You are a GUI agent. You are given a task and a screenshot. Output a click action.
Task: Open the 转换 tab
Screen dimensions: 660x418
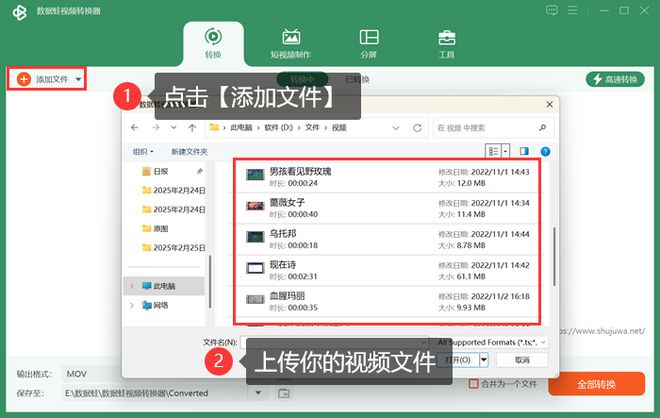coord(213,43)
